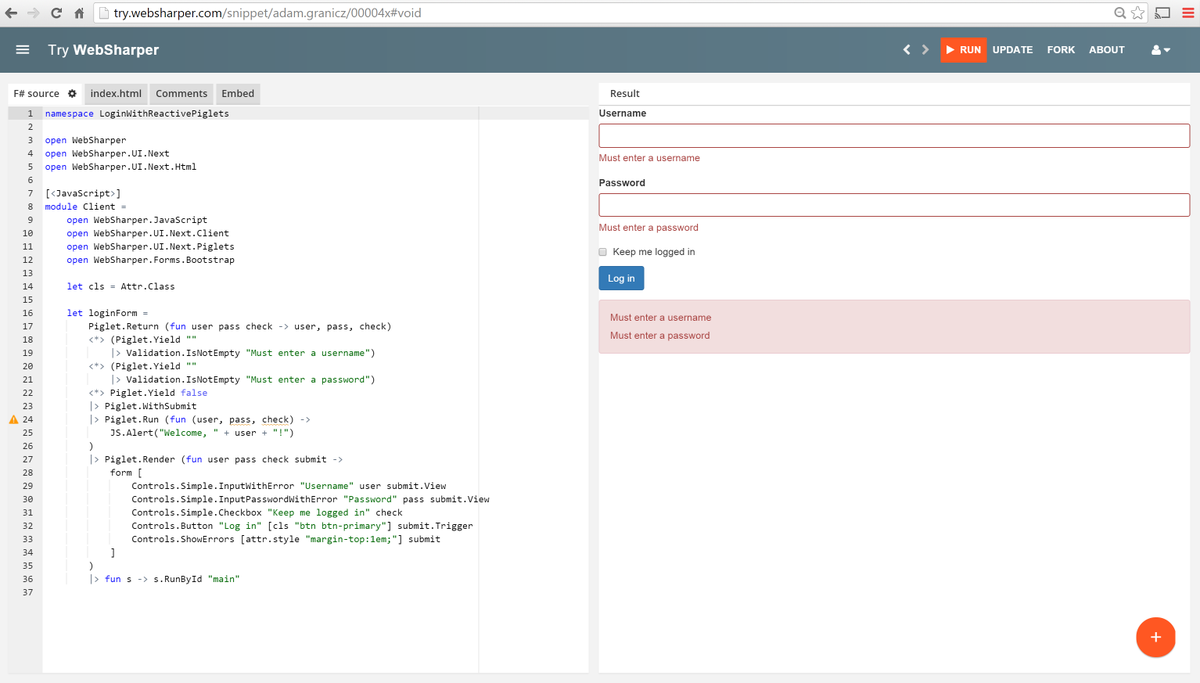This screenshot has width=1200, height=683.
Task: Click the Controls.ShowErrors code line
Action: 286,539
